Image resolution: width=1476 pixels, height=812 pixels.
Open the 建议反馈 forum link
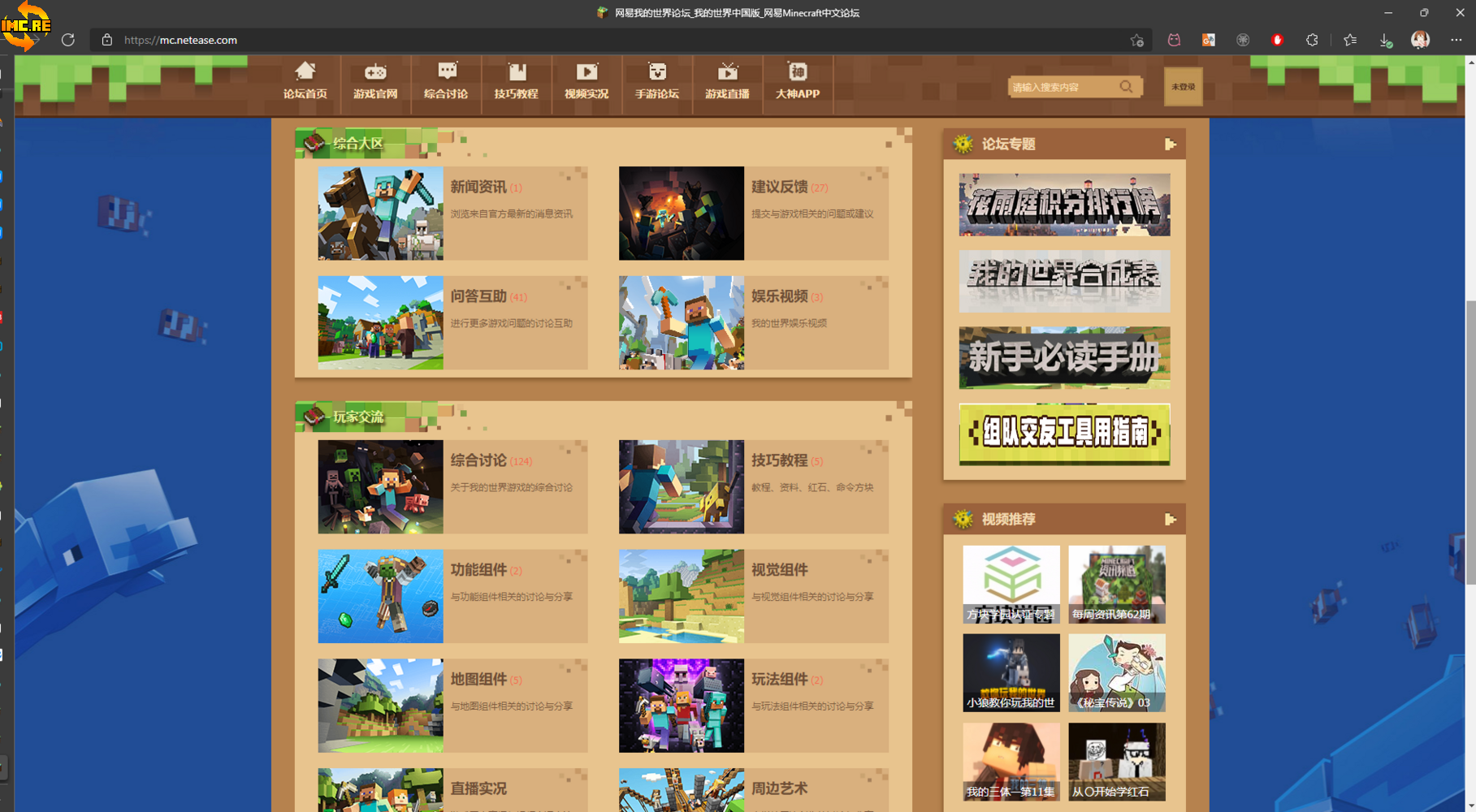click(779, 188)
